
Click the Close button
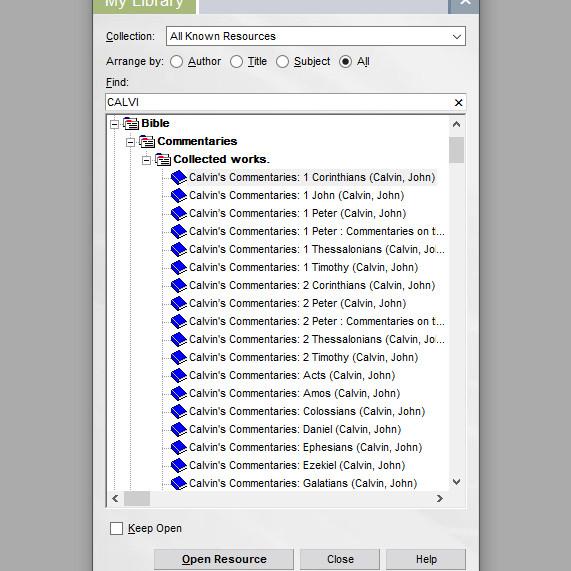point(340,559)
